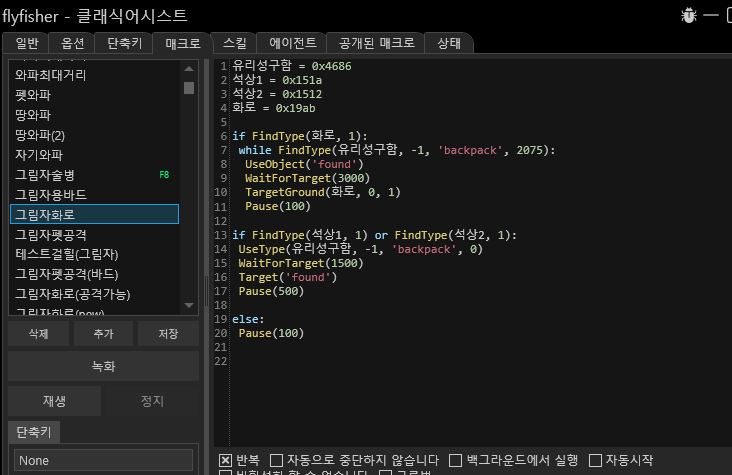
Task: Click the bug icon in title bar
Action: point(689,15)
